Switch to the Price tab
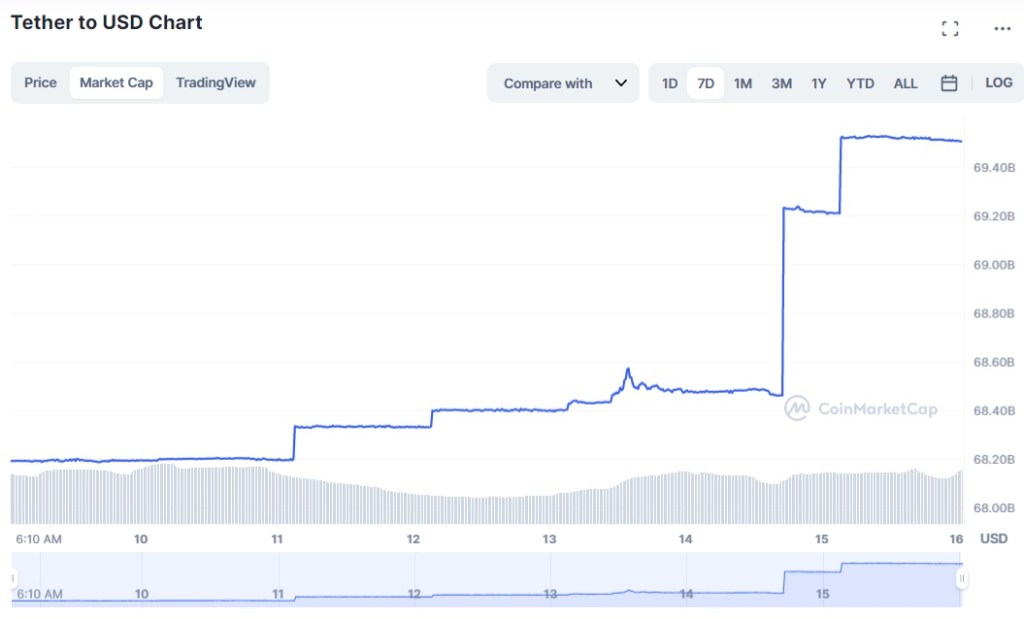The image size is (1024, 619). click(x=40, y=83)
